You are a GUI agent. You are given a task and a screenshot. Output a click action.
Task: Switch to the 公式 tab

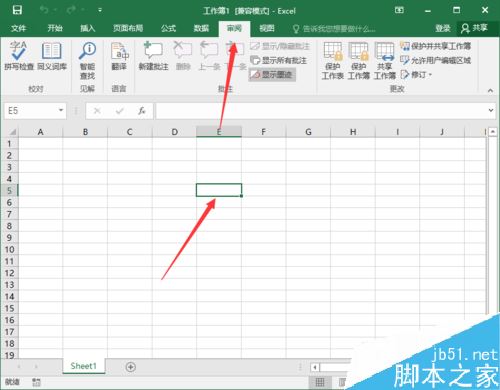(x=168, y=28)
